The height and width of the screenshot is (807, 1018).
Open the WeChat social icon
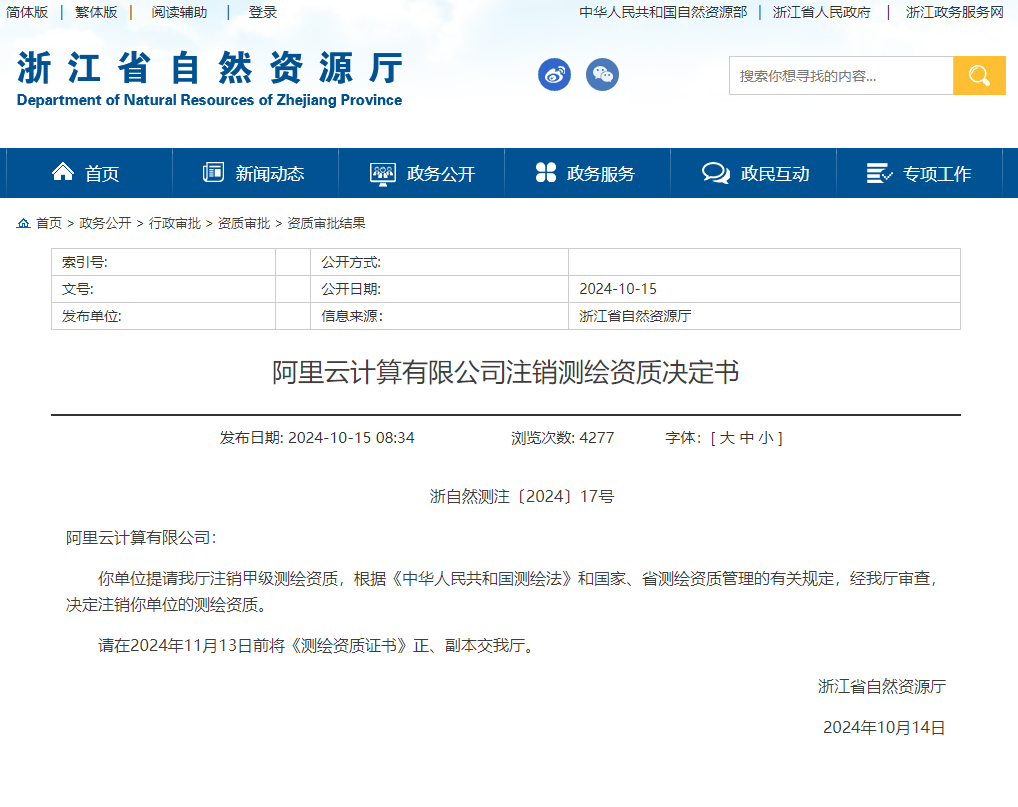pyautogui.click(x=602, y=75)
